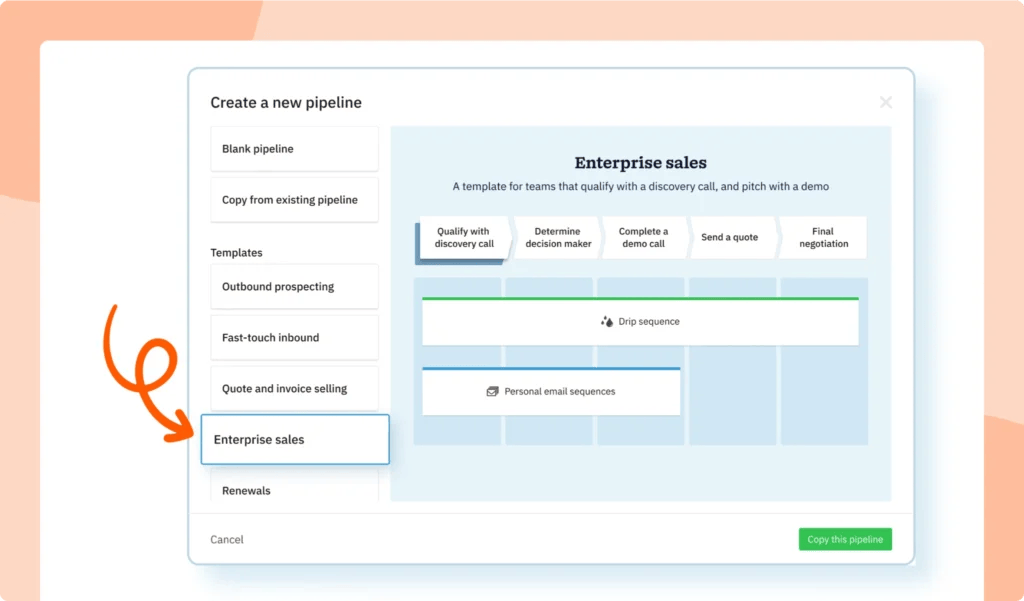Select the Determine decision maker stage
Viewport: 1024px width, 601px height.
[x=557, y=237]
